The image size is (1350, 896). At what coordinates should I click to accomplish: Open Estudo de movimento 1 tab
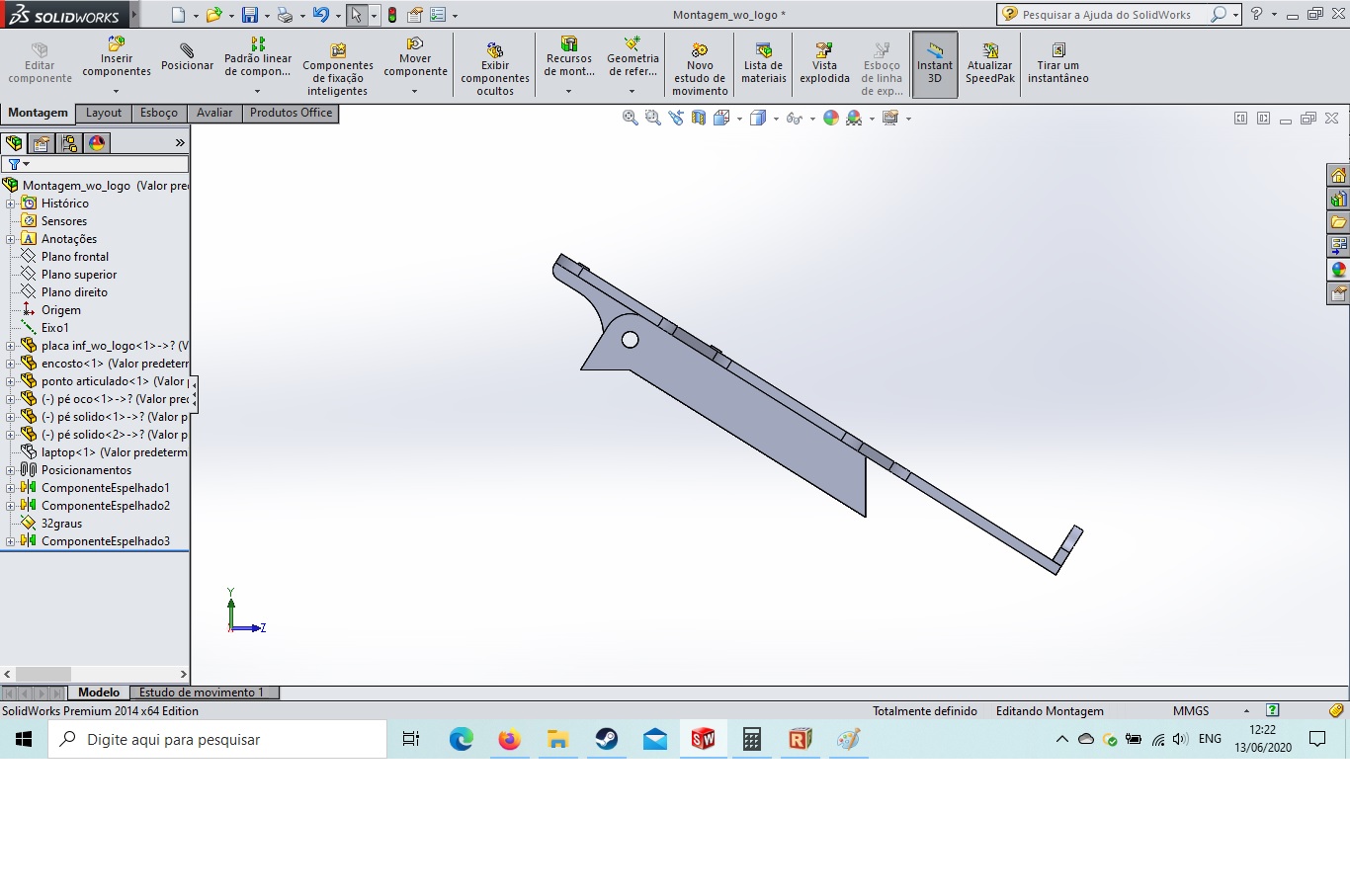point(202,692)
